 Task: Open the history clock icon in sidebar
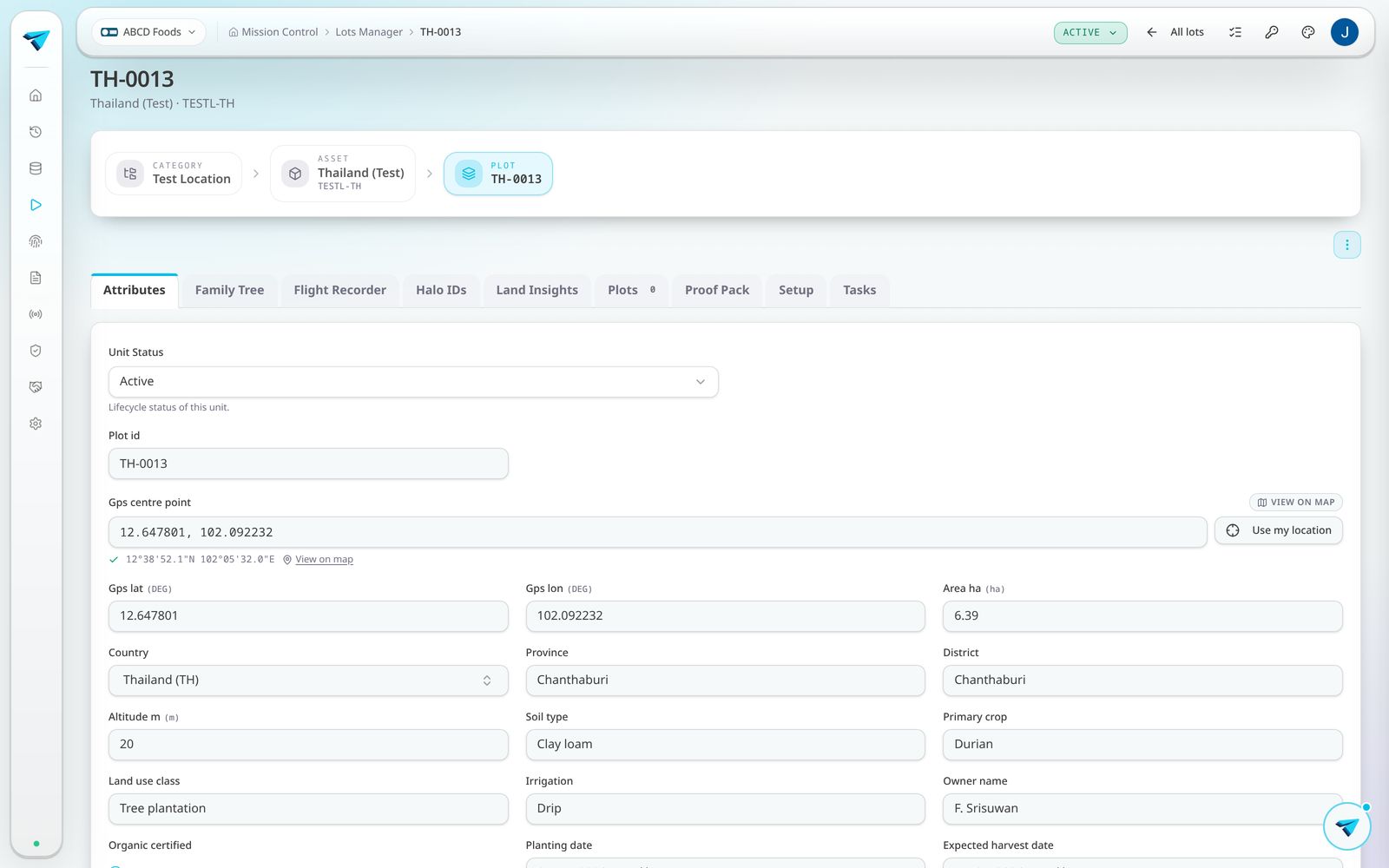36,132
